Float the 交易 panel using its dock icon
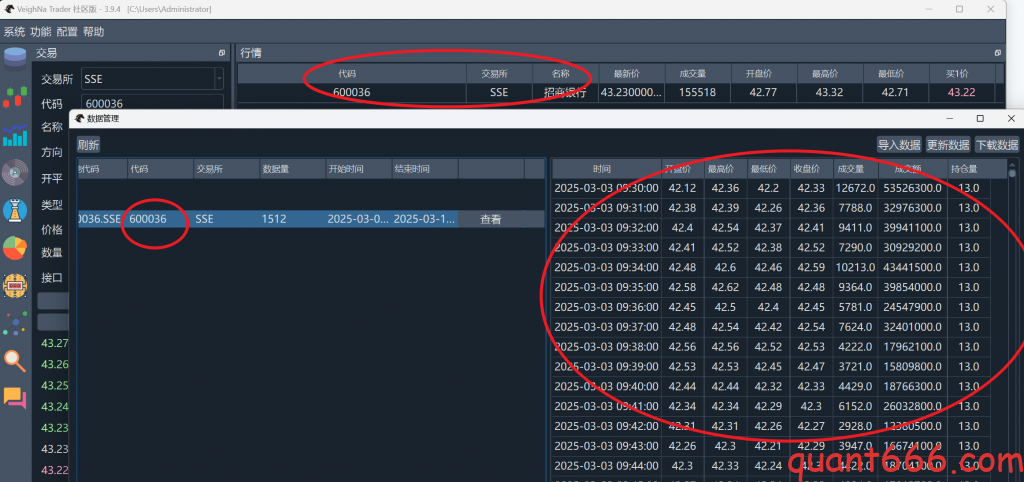Viewport: 1024px width, 482px height. pos(222,53)
